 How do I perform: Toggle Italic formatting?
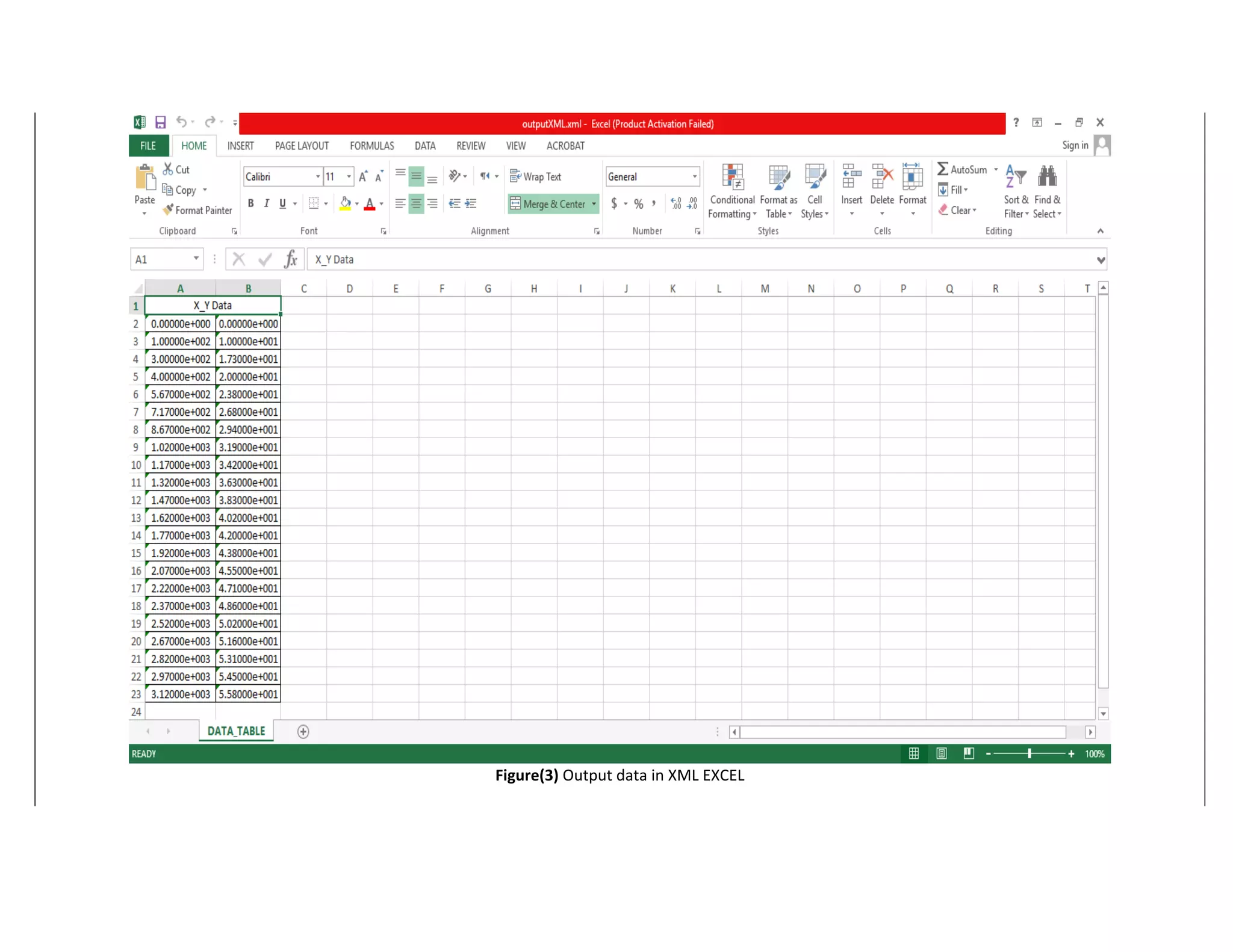[266, 203]
